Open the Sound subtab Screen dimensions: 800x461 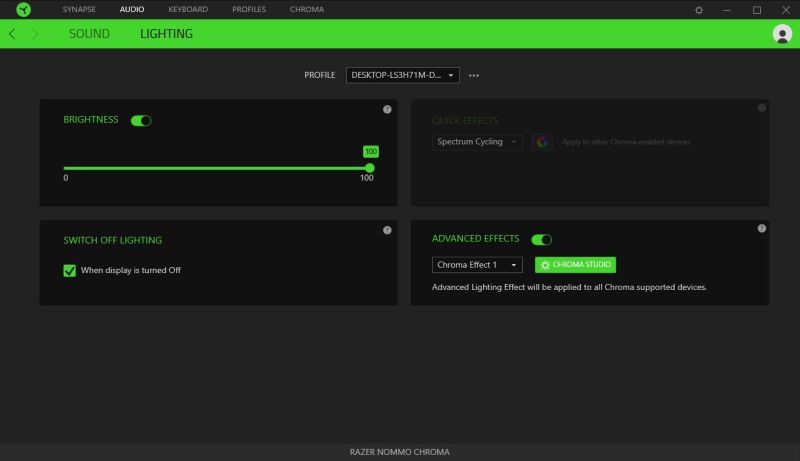pos(89,34)
